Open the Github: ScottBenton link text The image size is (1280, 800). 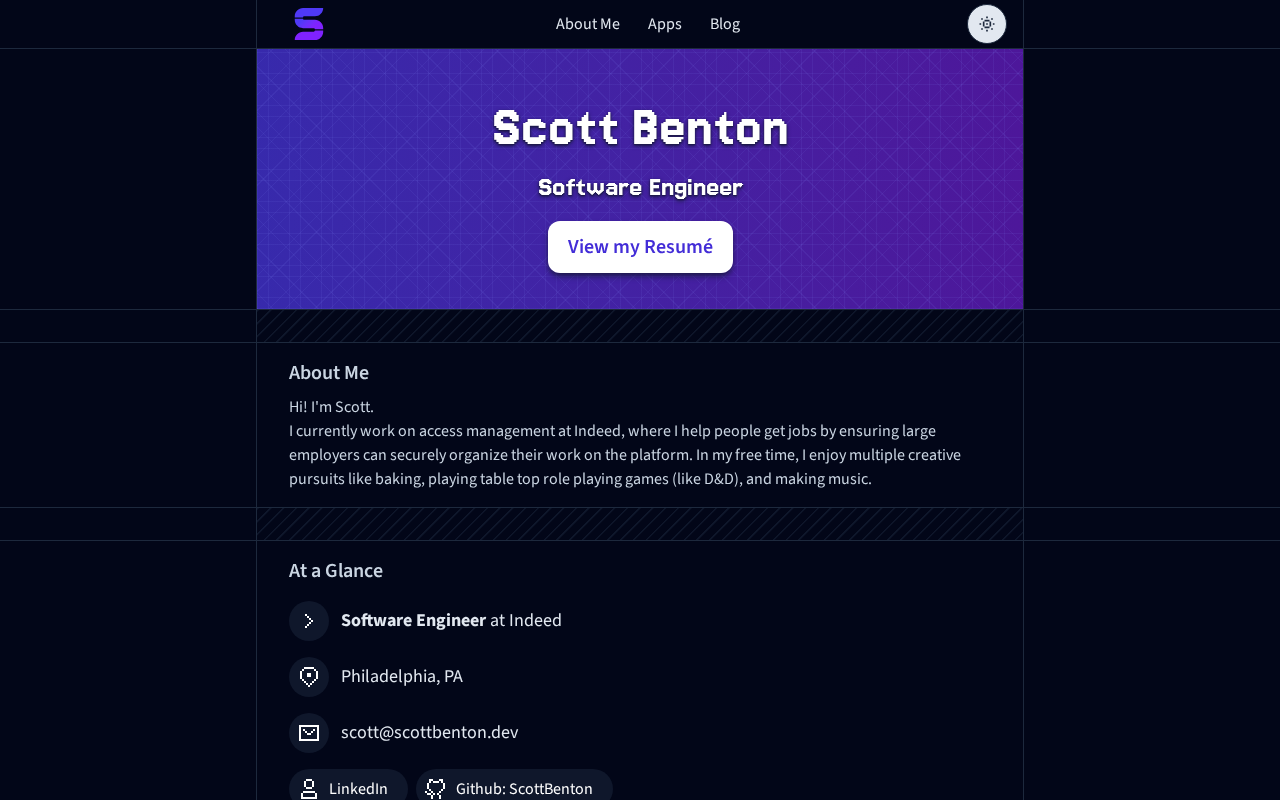tap(524, 789)
